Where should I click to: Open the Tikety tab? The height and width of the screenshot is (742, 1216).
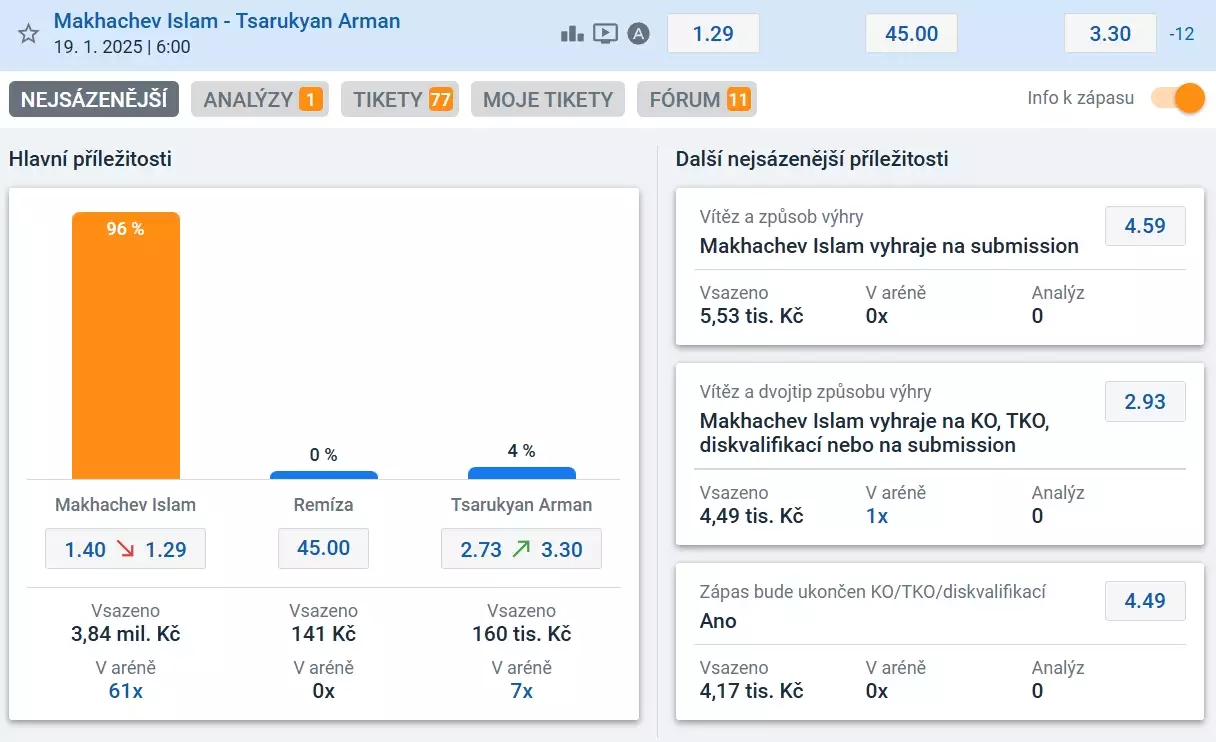click(x=399, y=99)
